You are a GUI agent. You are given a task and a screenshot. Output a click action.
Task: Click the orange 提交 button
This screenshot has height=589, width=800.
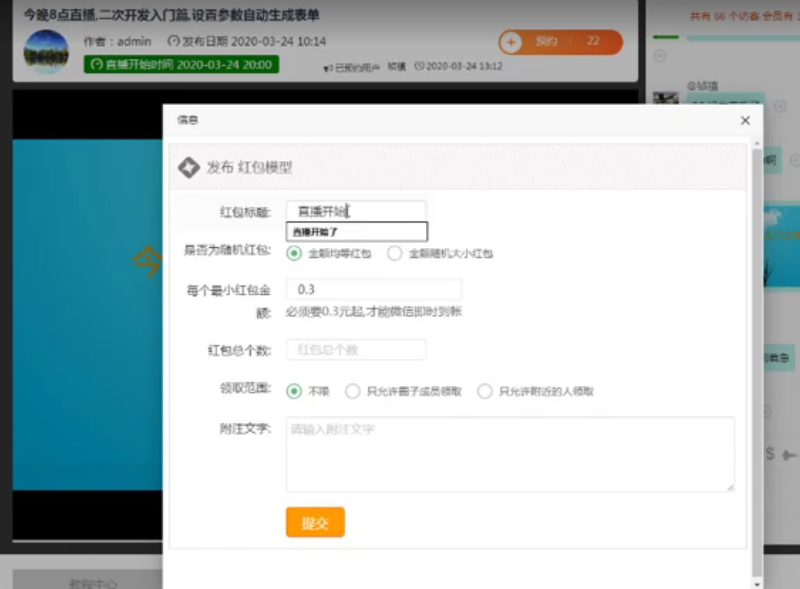315,522
